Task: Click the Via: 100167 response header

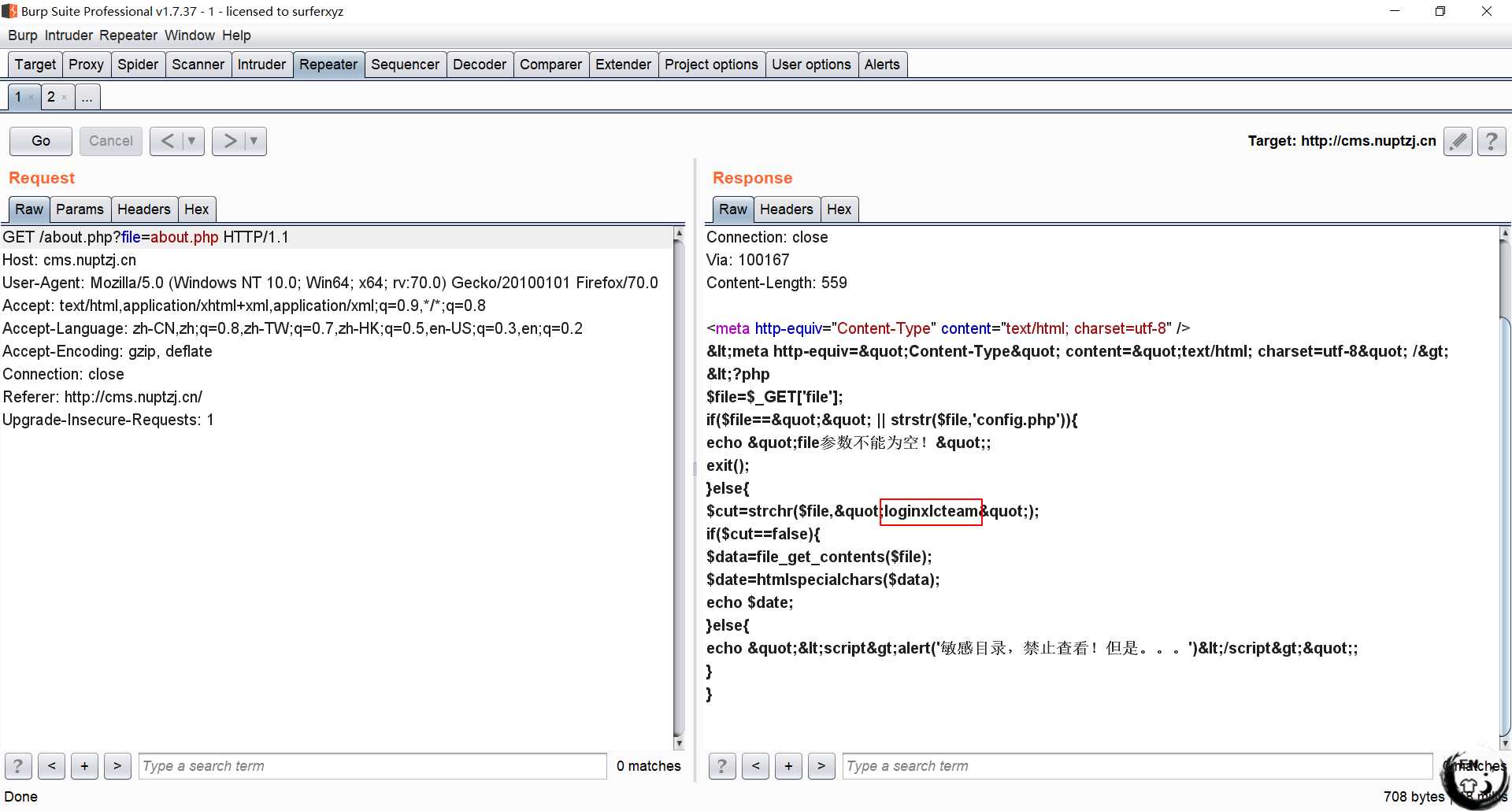Action: click(747, 260)
